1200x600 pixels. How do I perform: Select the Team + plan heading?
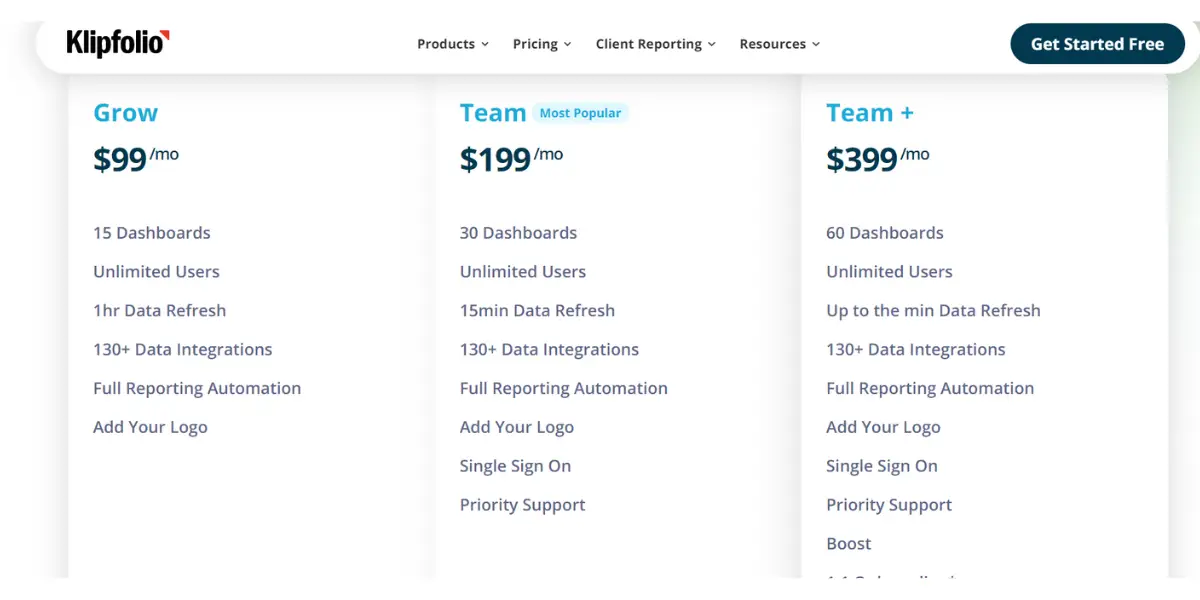pyautogui.click(x=870, y=113)
